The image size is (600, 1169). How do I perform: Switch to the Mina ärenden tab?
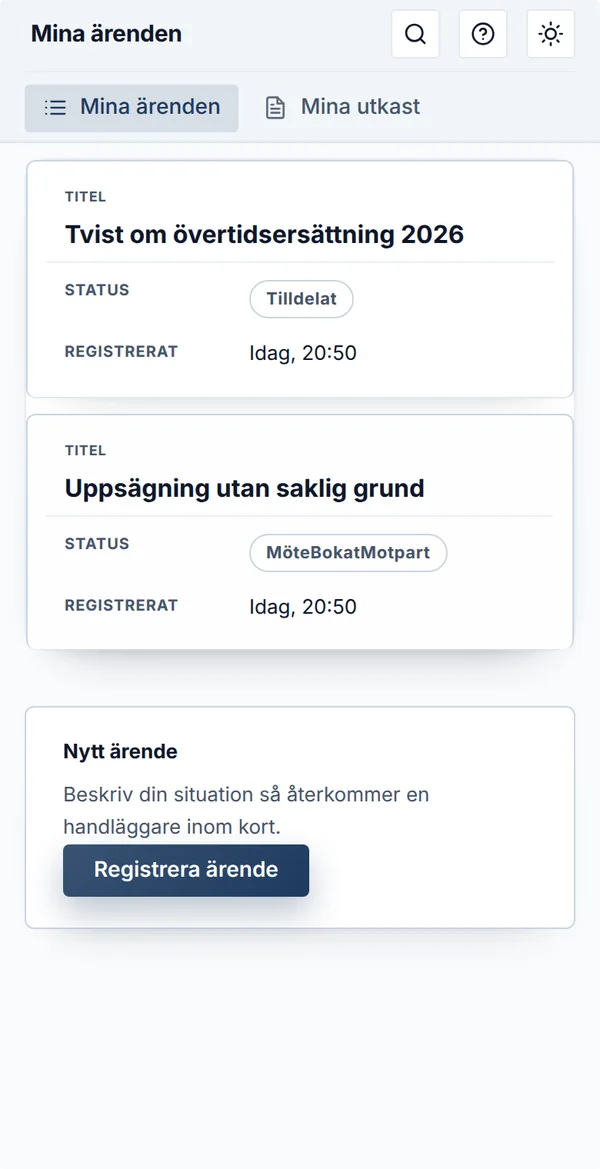(x=131, y=108)
